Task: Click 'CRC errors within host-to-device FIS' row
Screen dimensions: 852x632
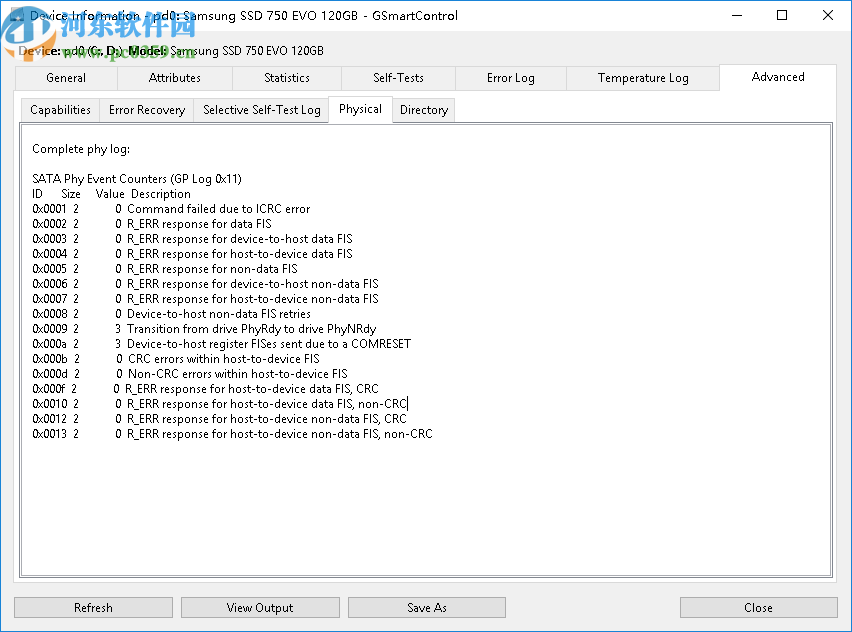Action: (x=176, y=359)
